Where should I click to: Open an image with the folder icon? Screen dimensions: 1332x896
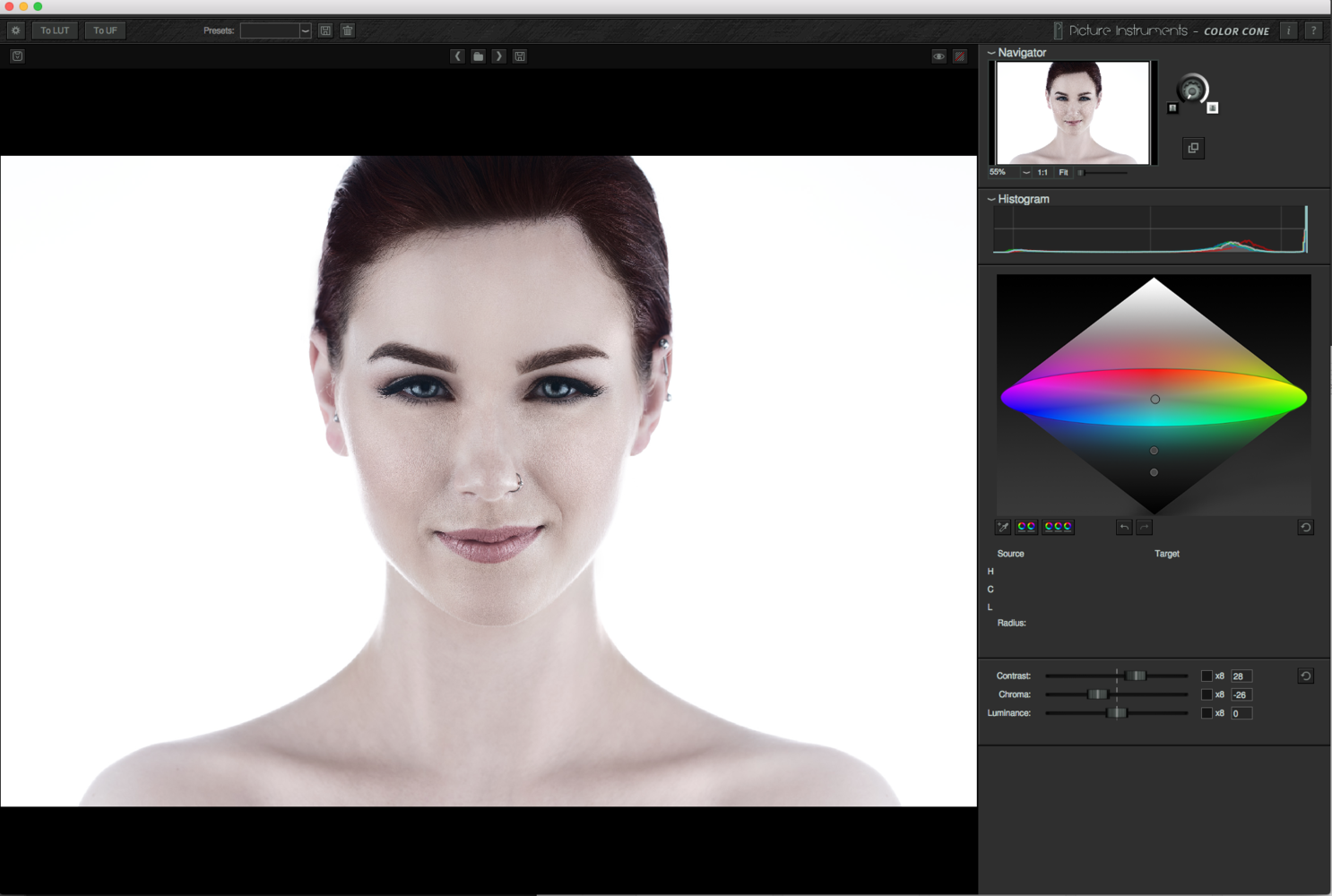click(x=479, y=56)
